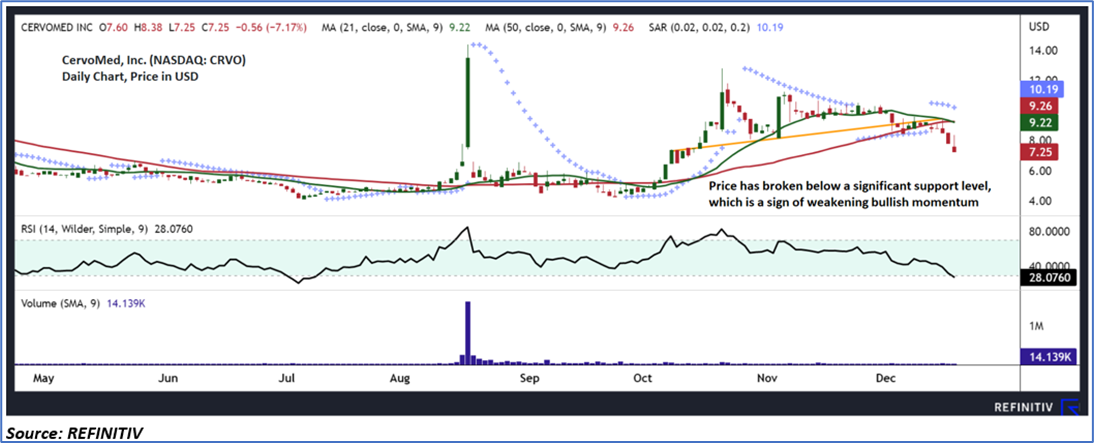Click the close price C7.25 value
This screenshot has height=443, width=1094.
tap(216, 26)
